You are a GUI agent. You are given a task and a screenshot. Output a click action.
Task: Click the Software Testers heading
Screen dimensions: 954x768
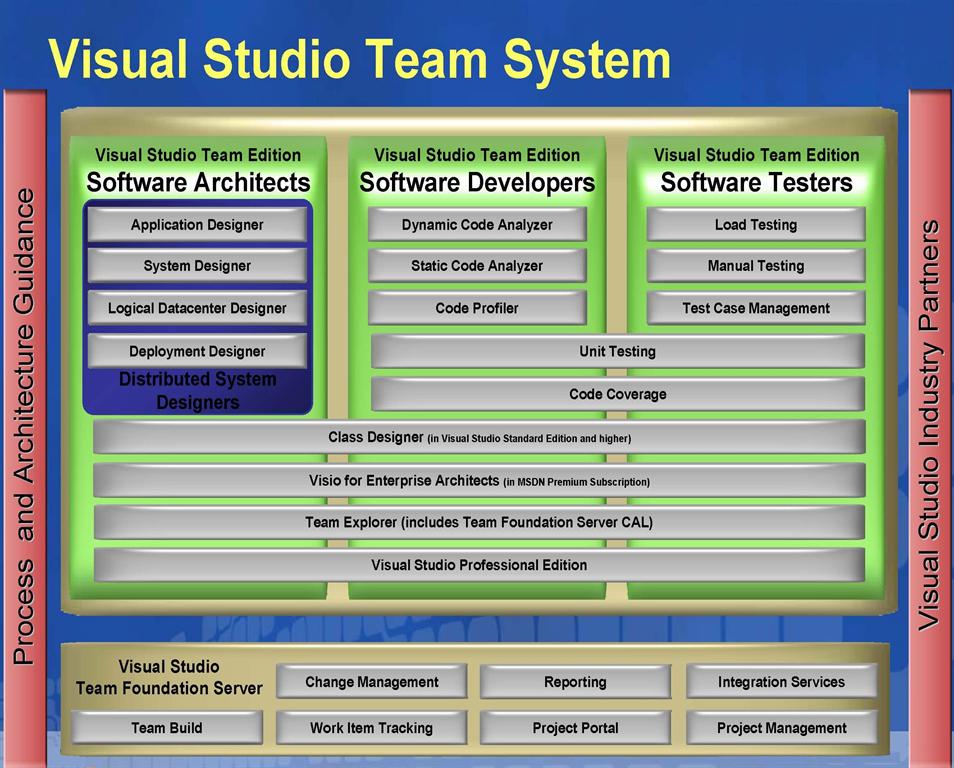pyautogui.click(x=756, y=183)
